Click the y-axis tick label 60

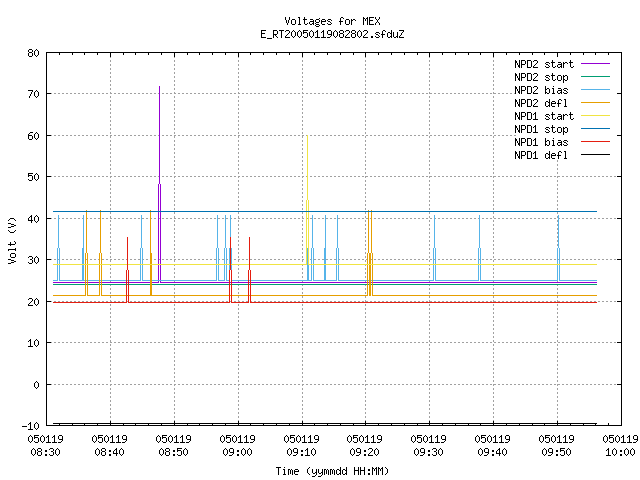pyautogui.click(x=33, y=136)
